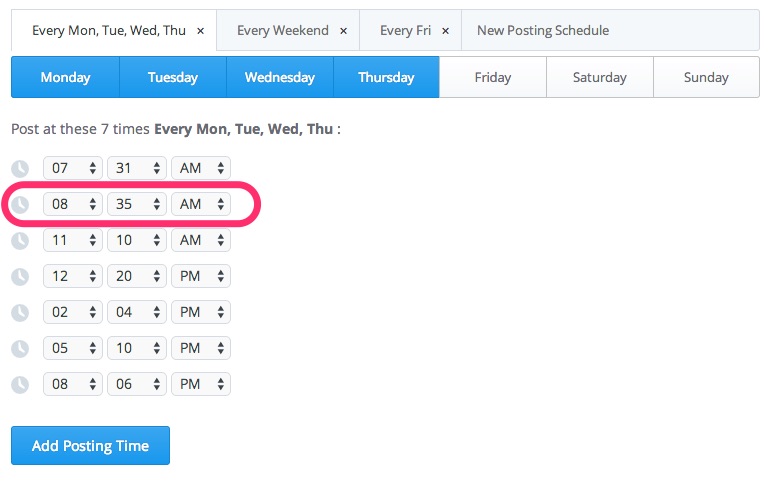Open the hour dropdown showing 07

[73, 168]
